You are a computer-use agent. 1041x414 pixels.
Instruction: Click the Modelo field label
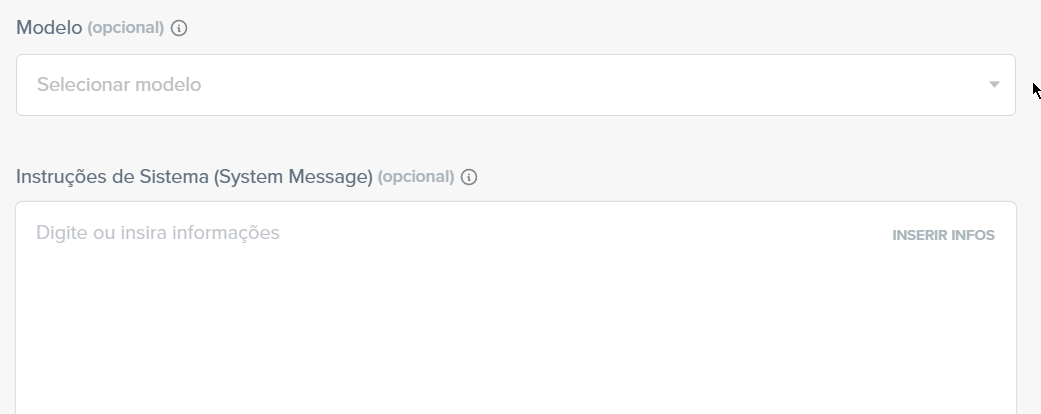pyautogui.click(x=49, y=28)
